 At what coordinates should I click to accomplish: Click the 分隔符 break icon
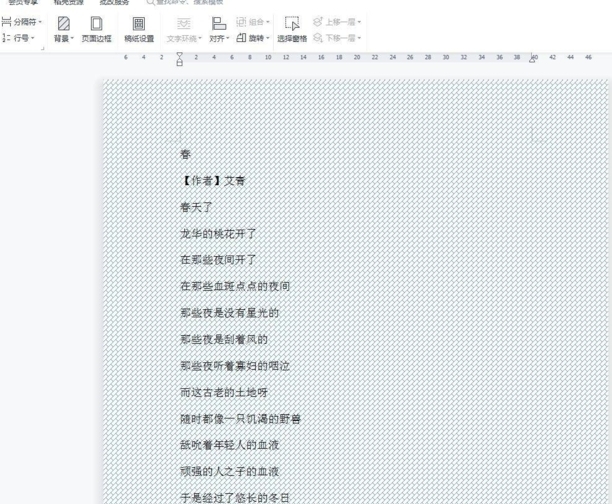coord(6,22)
